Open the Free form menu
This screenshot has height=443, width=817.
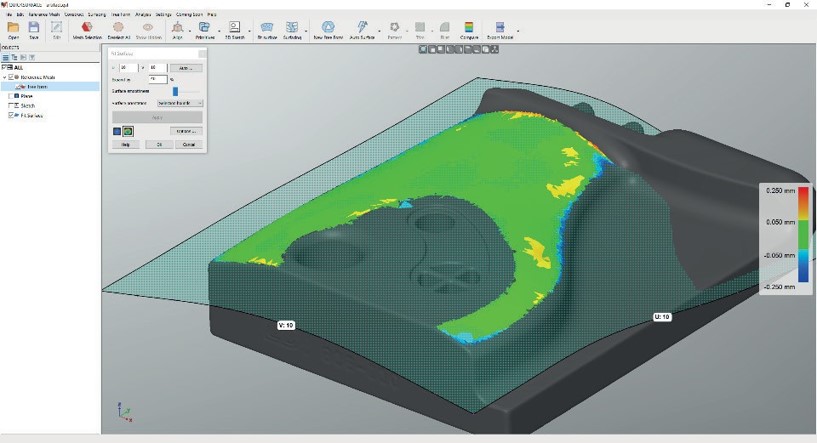click(120, 15)
